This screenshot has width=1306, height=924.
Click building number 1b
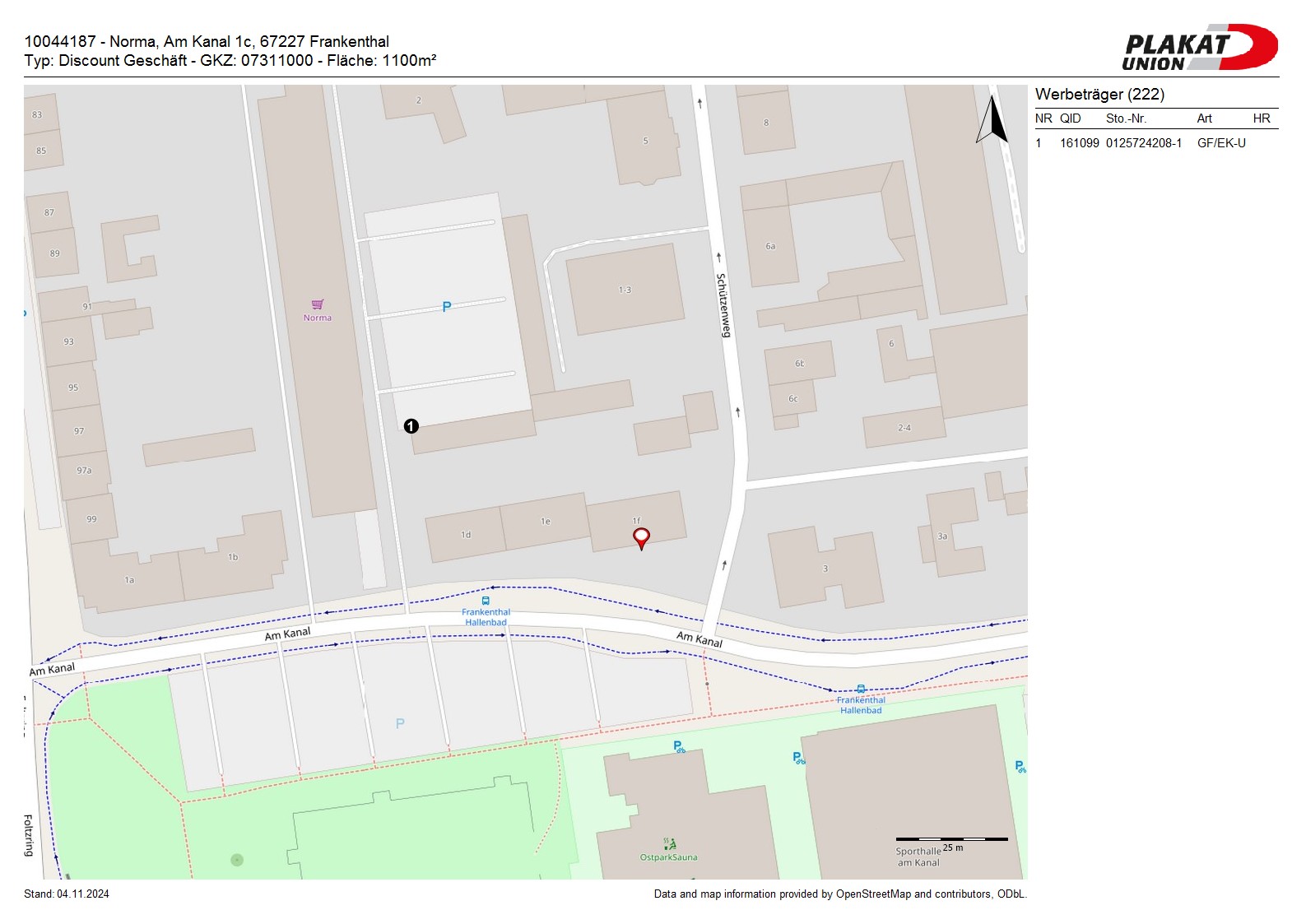tap(233, 557)
